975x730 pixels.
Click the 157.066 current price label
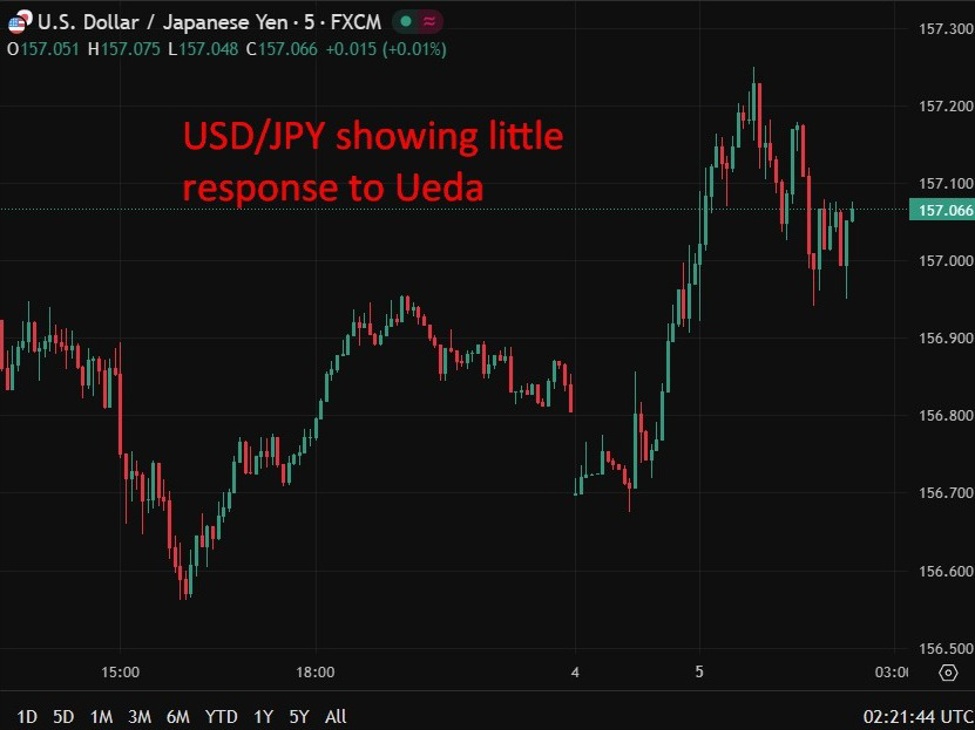click(944, 211)
